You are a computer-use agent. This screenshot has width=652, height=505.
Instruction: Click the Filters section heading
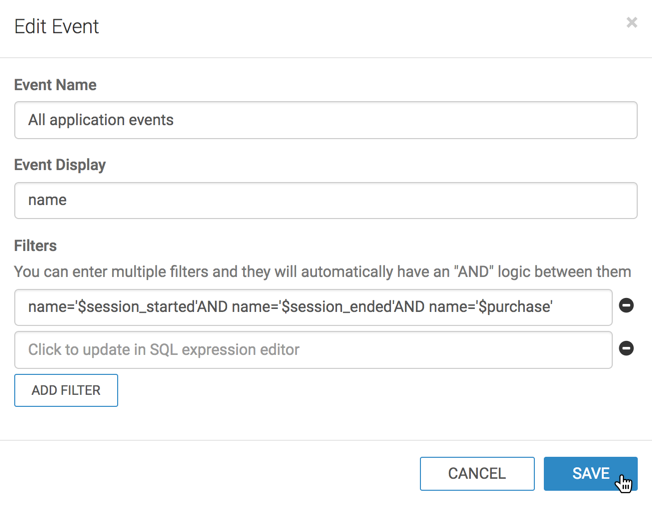coord(35,245)
